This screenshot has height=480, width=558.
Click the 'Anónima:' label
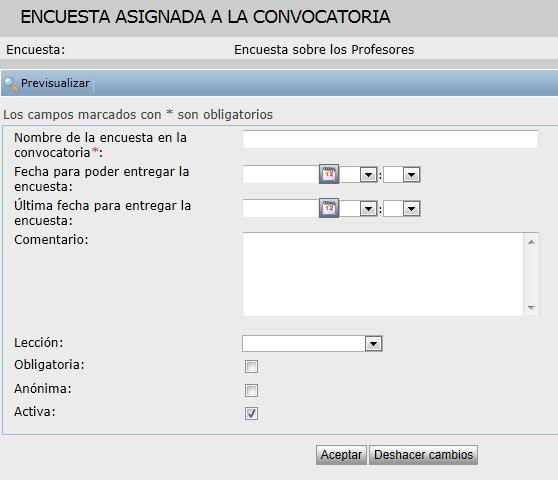pyautogui.click(x=43, y=389)
